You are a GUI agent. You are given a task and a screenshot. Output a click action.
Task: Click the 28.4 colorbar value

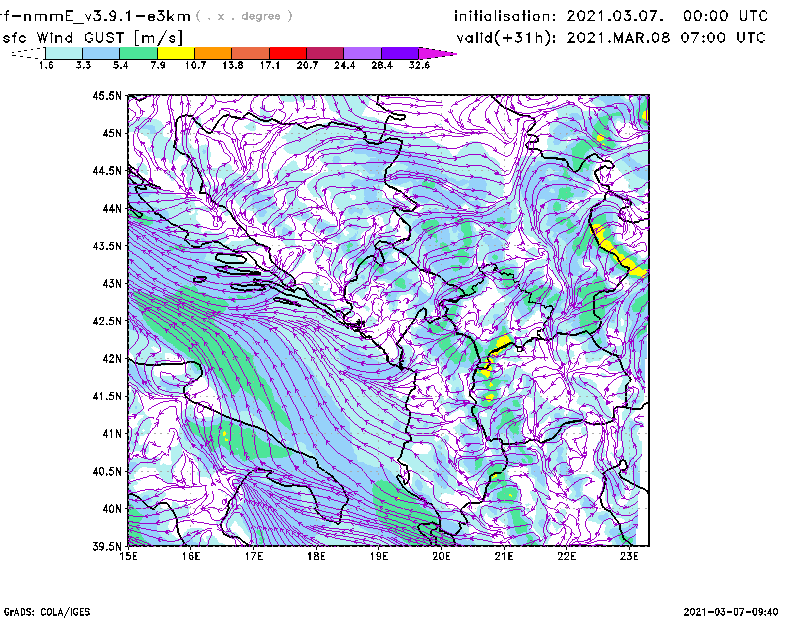click(x=382, y=65)
